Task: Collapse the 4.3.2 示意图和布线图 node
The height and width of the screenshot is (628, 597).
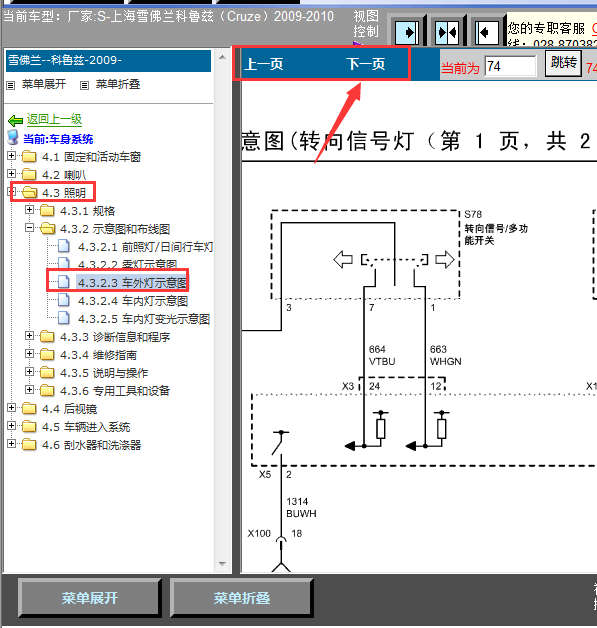Action: click(29, 227)
